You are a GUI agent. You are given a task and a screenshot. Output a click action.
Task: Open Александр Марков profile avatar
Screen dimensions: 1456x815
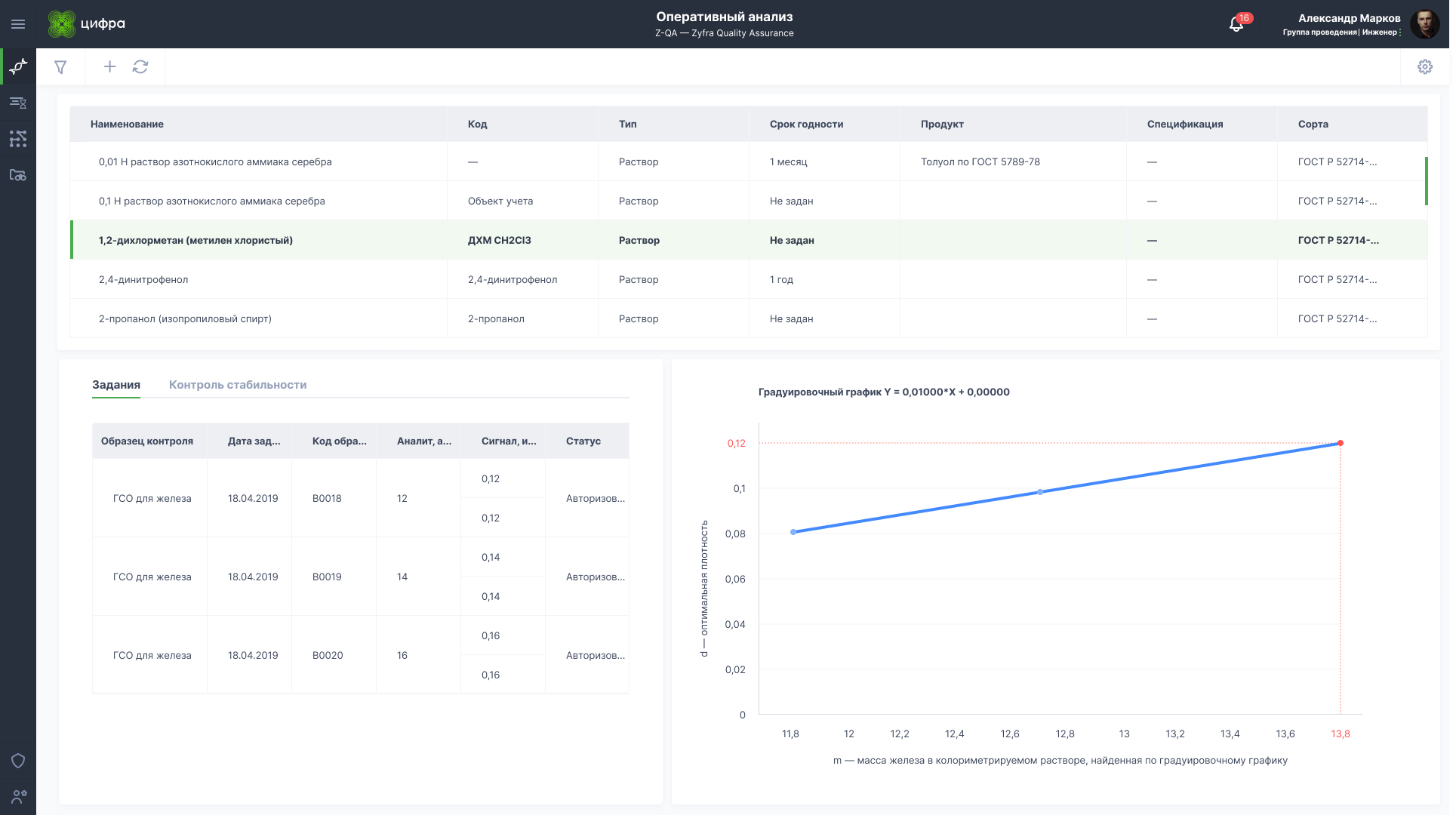[1425, 24]
